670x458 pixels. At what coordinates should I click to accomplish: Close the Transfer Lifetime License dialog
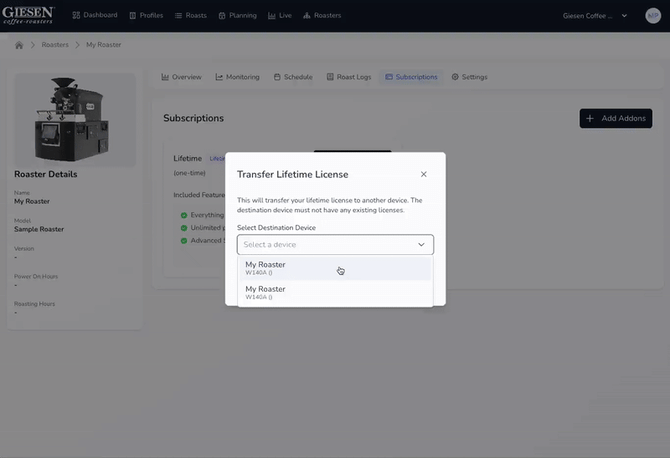[423, 174]
